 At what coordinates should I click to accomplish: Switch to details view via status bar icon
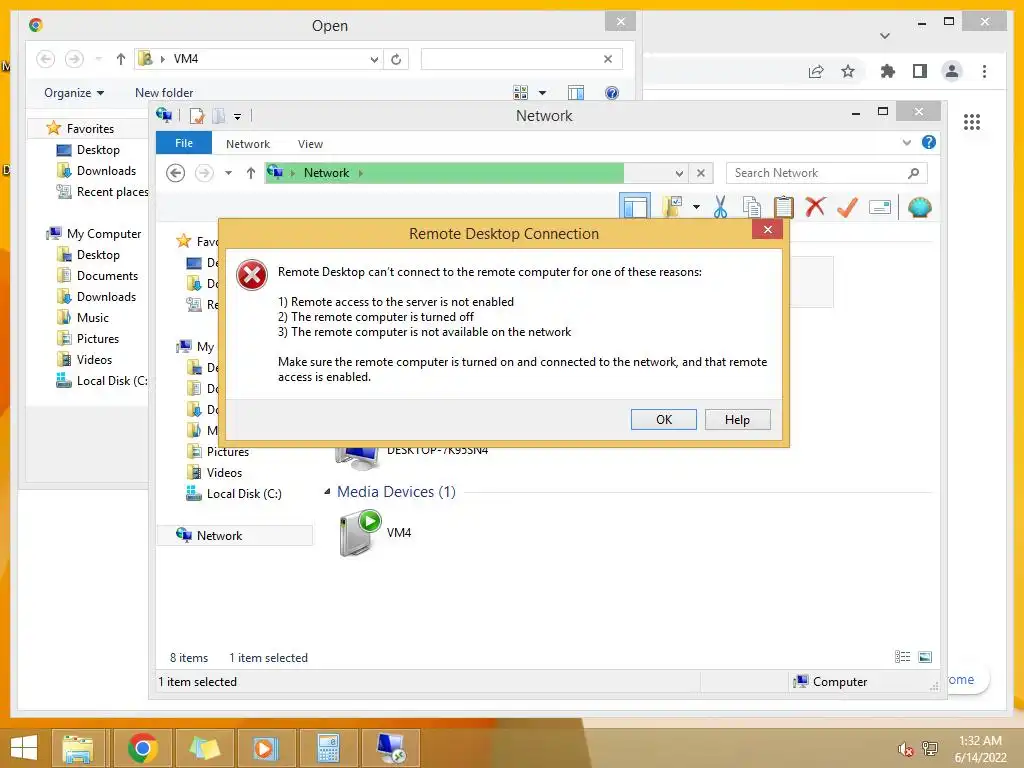point(903,657)
